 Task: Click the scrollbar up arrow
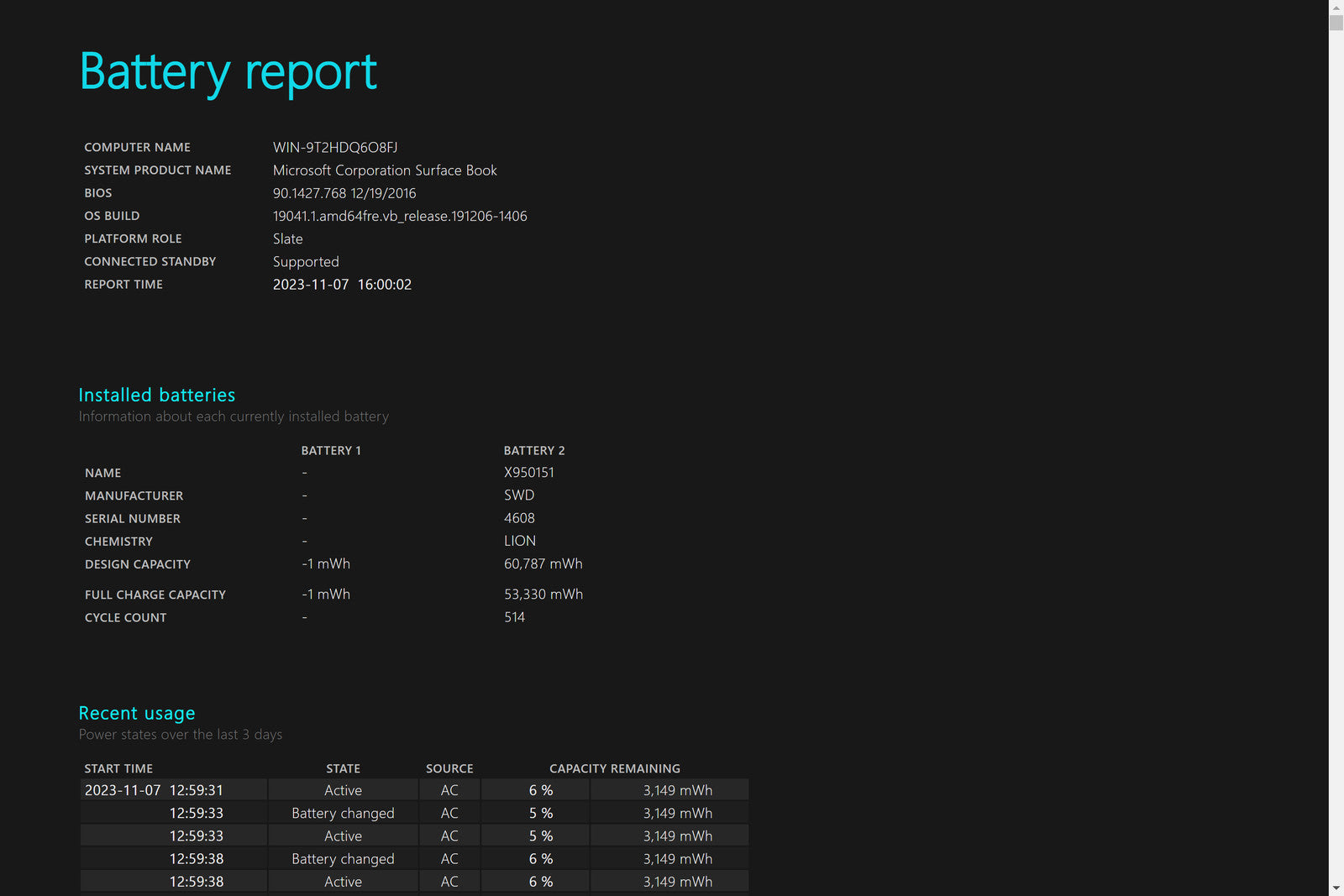click(1336, 7)
